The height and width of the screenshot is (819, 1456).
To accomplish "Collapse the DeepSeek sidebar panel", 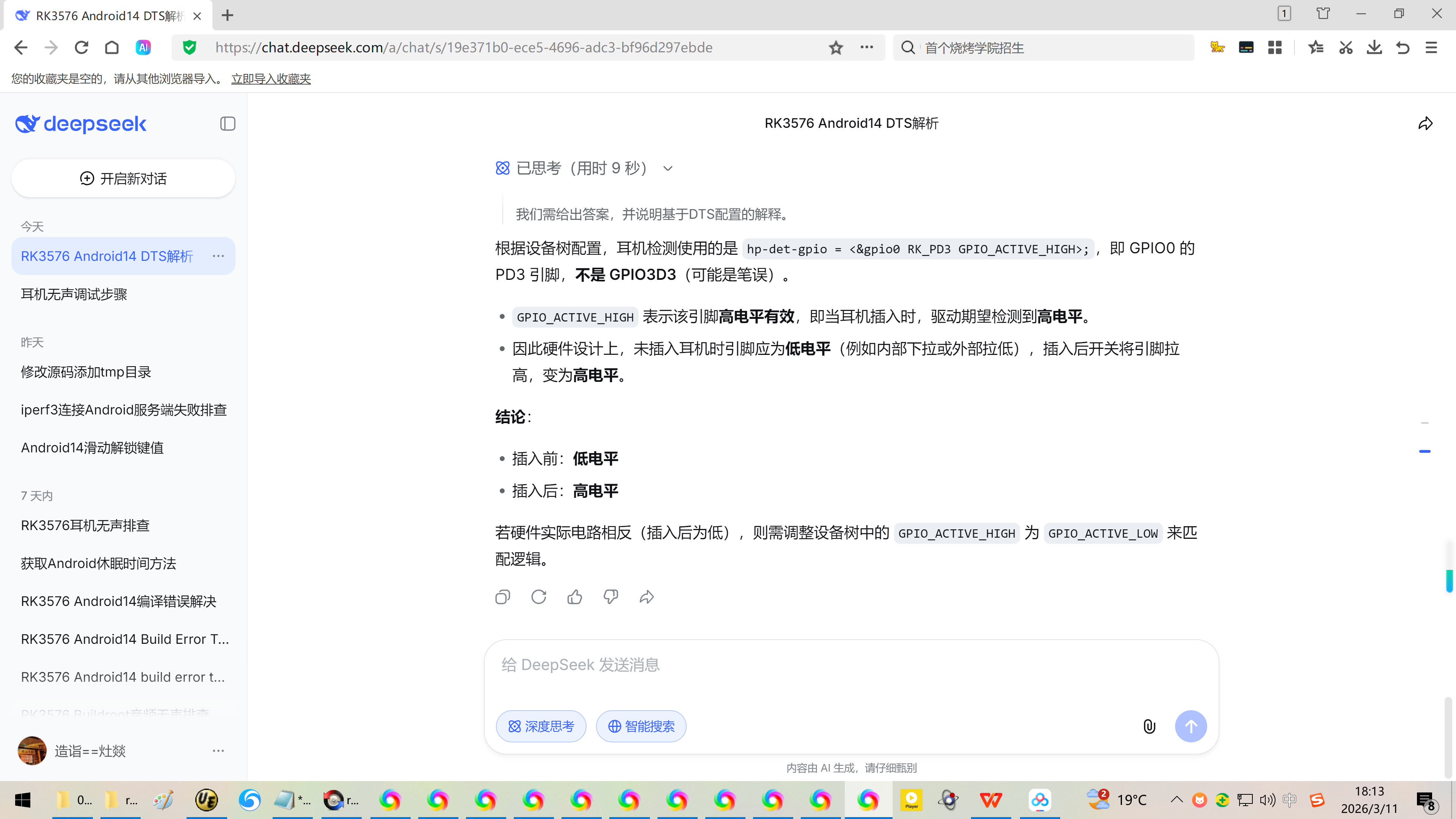I will (x=228, y=123).
